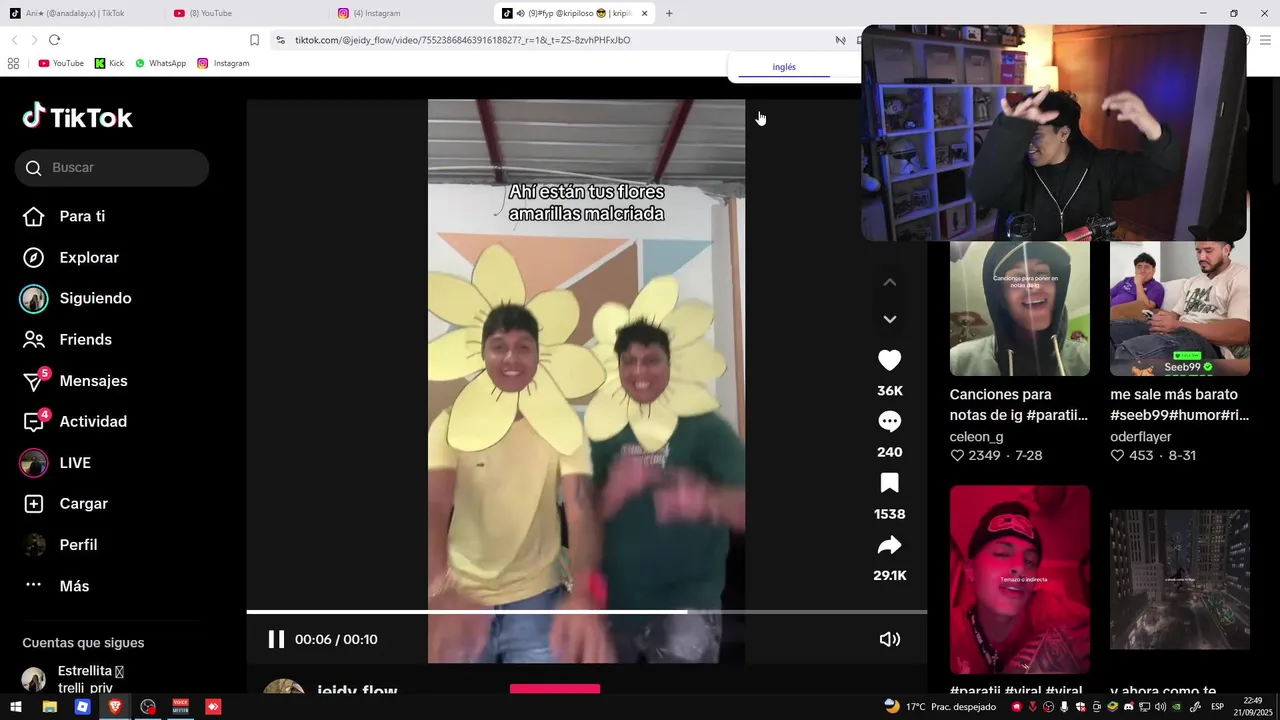The height and width of the screenshot is (720, 1280).
Task: Open Friends section
Action: point(85,340)
